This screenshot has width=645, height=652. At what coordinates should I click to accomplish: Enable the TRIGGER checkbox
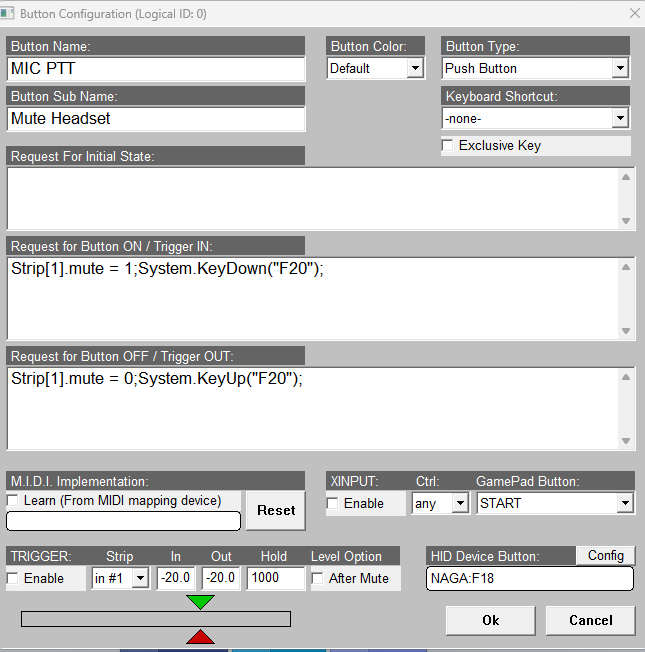[13, 578]
